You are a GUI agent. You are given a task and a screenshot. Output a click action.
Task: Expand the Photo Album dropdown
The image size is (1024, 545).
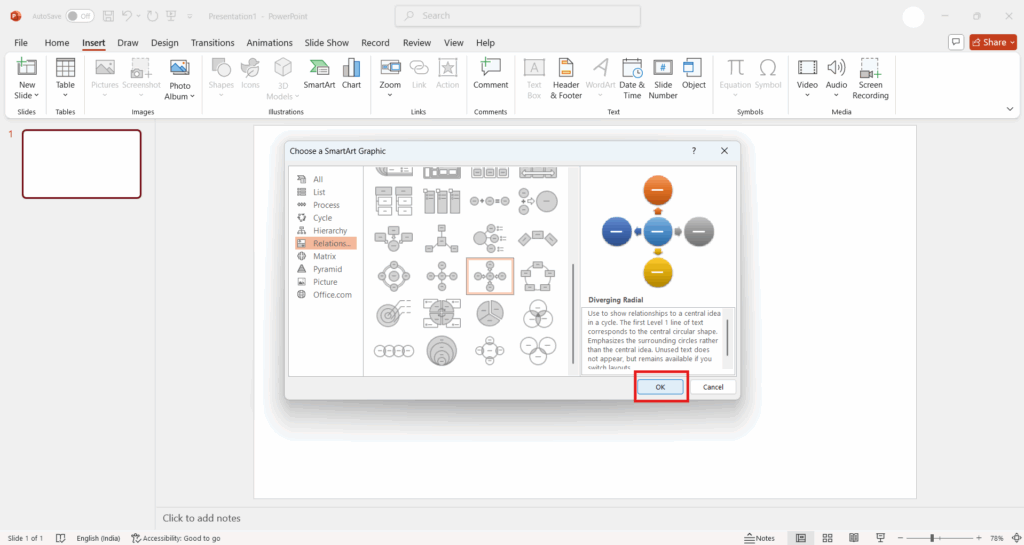[x=179, y=96]
